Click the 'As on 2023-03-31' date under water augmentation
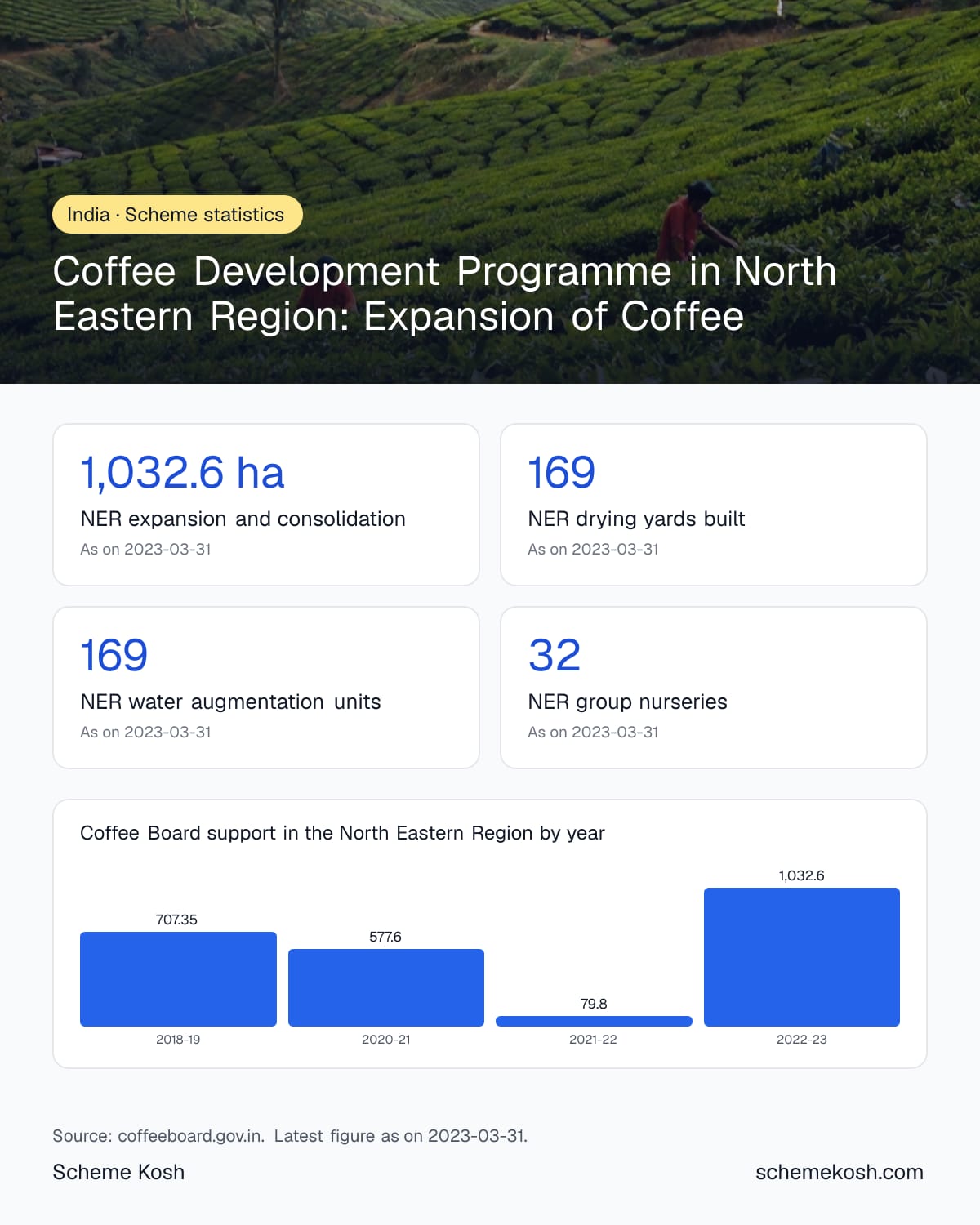This screenshot has height=1225, width=980. point(145,732)
